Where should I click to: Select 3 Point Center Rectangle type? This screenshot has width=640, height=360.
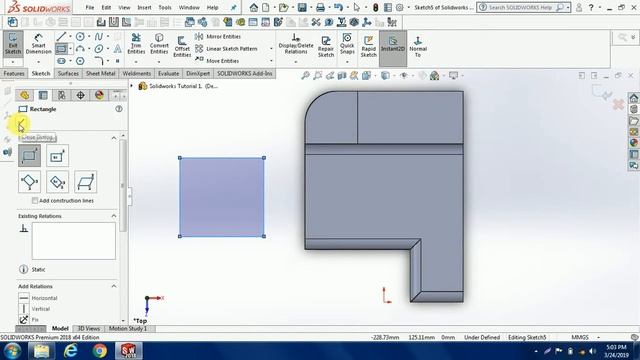click(58, 182)
